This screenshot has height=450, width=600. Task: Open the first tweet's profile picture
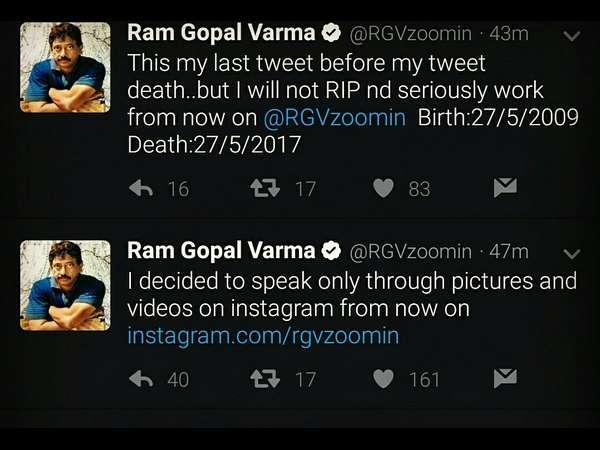pos(65,67)
